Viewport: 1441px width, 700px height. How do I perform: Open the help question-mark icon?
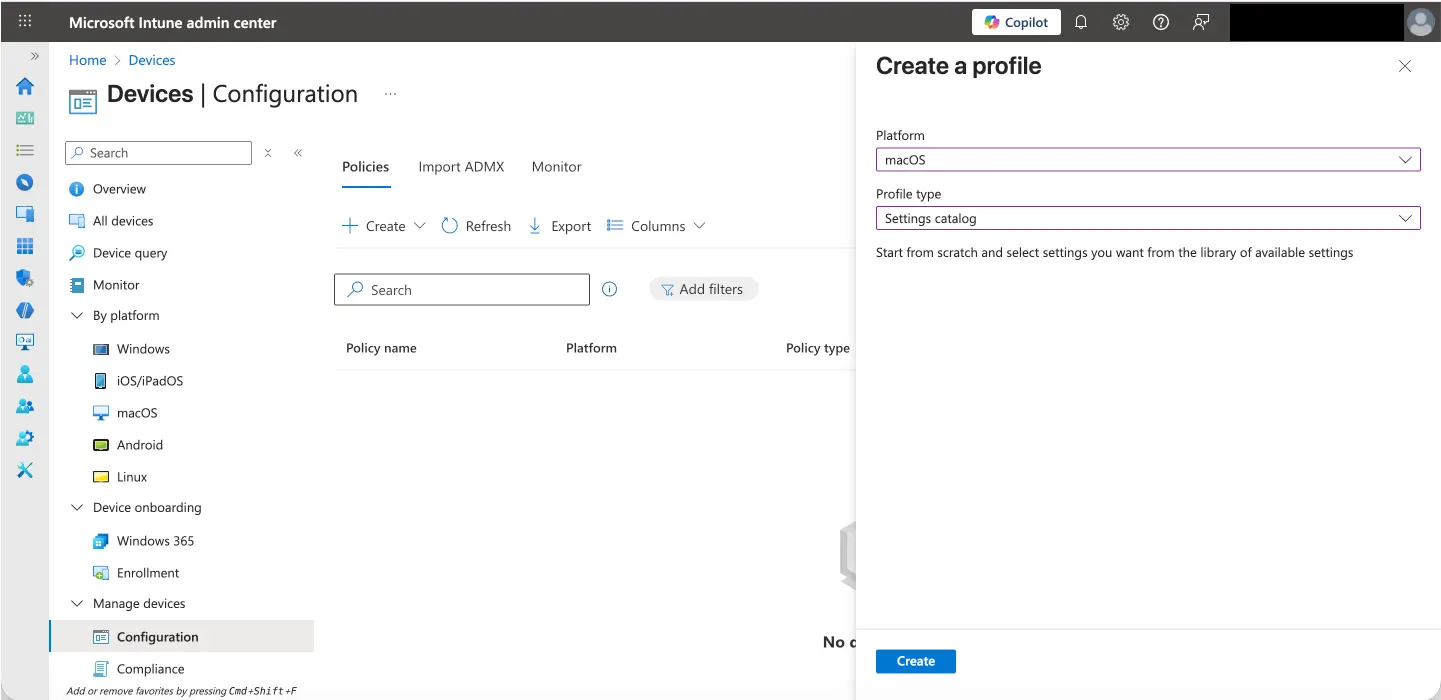tap(1160, 21)
